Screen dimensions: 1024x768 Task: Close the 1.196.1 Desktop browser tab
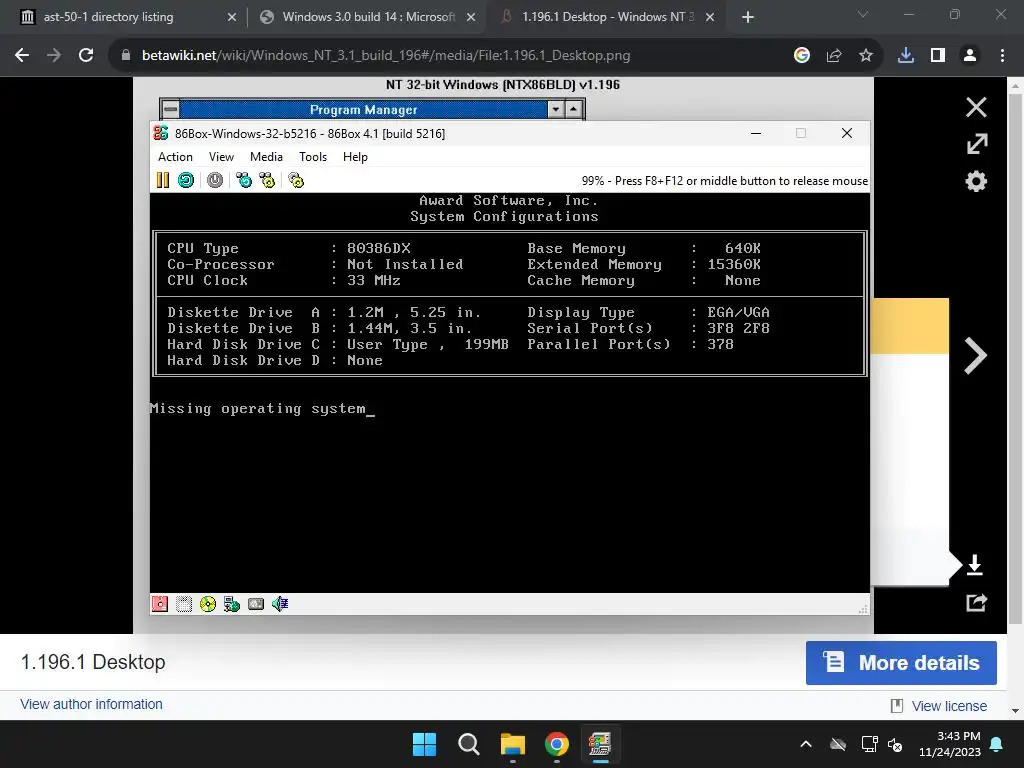(x=710, y=17)
